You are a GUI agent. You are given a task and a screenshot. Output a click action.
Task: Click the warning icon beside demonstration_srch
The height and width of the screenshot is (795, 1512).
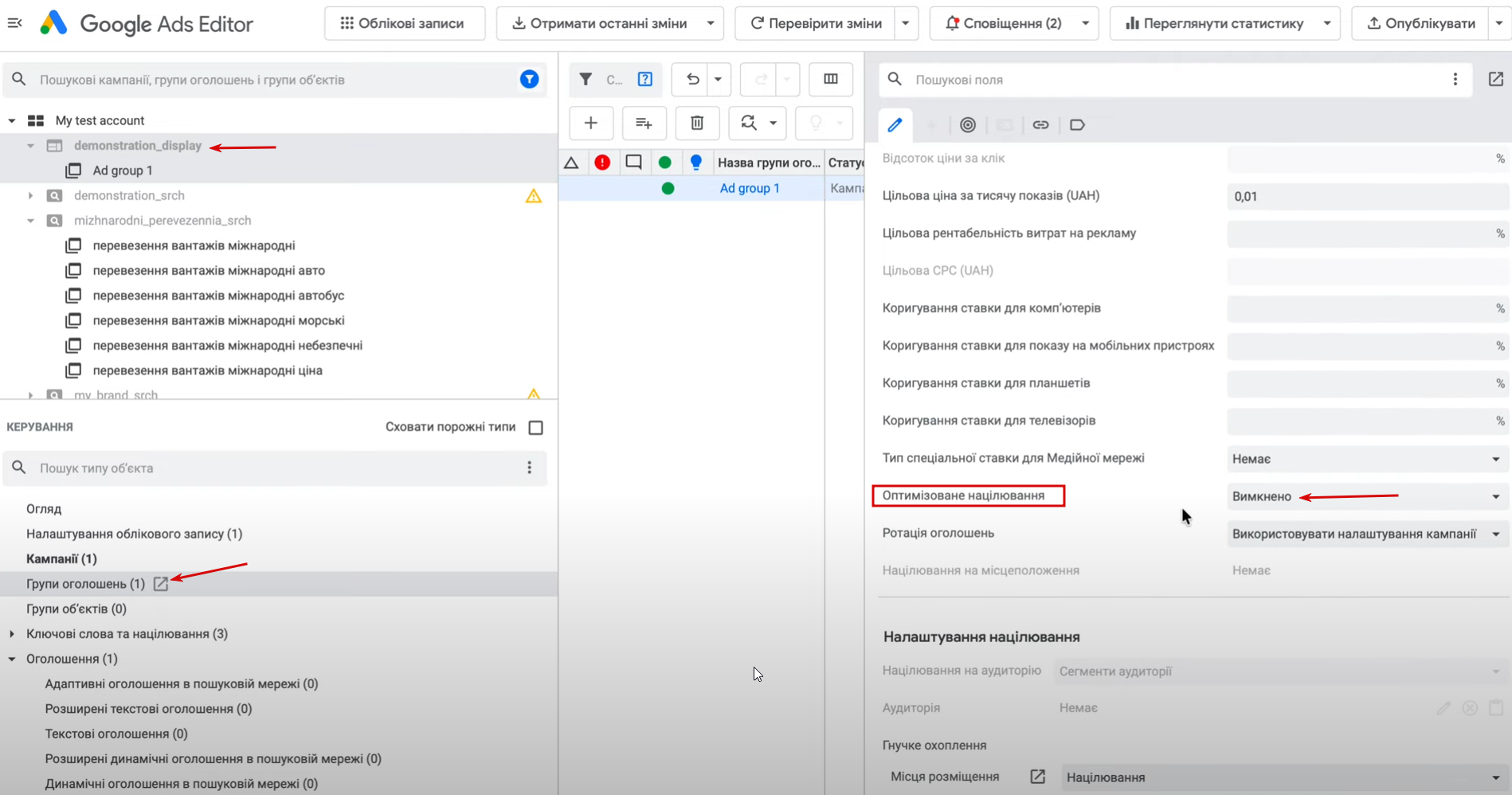pos(534,196)
